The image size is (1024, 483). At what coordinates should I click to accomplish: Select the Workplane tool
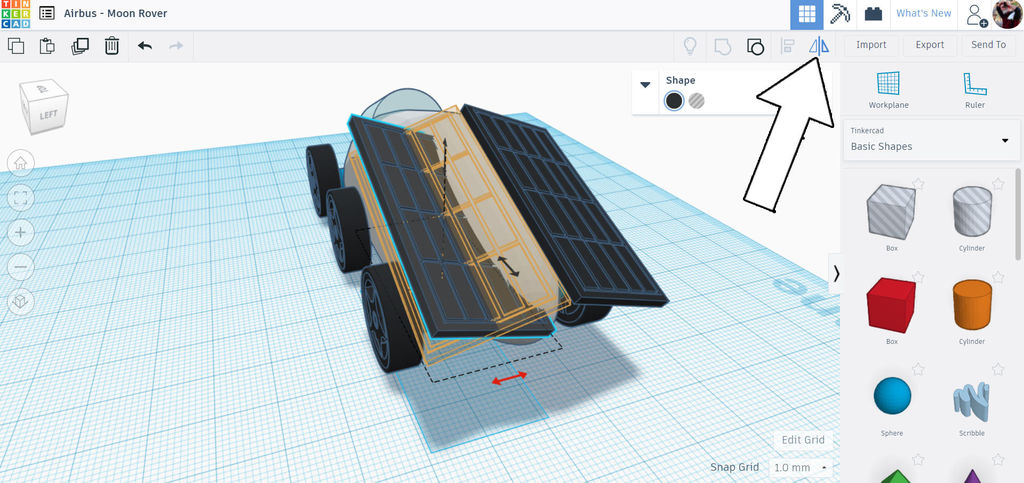[x=888, y=89]
